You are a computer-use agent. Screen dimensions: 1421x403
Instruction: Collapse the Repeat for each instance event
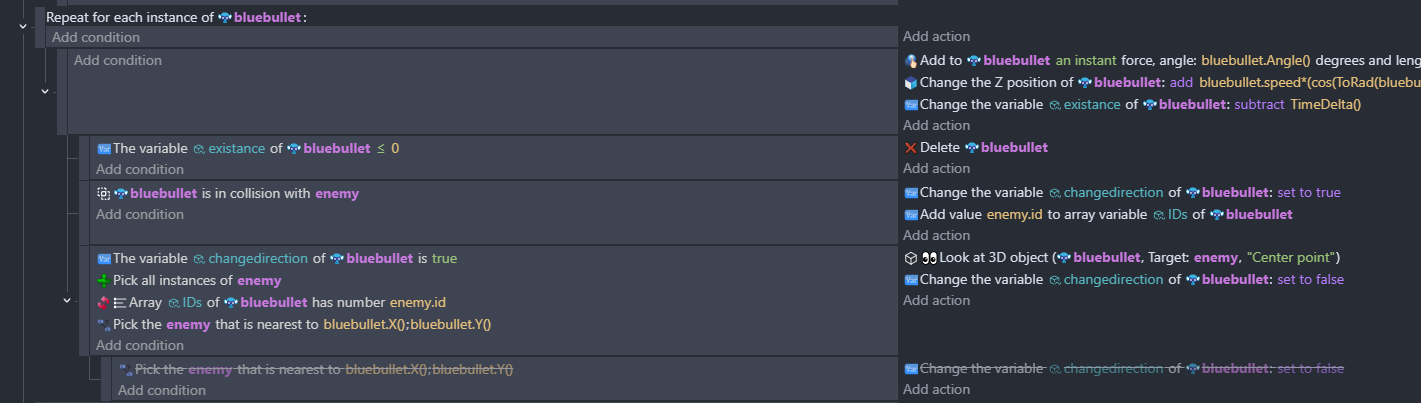click(23, 26)
